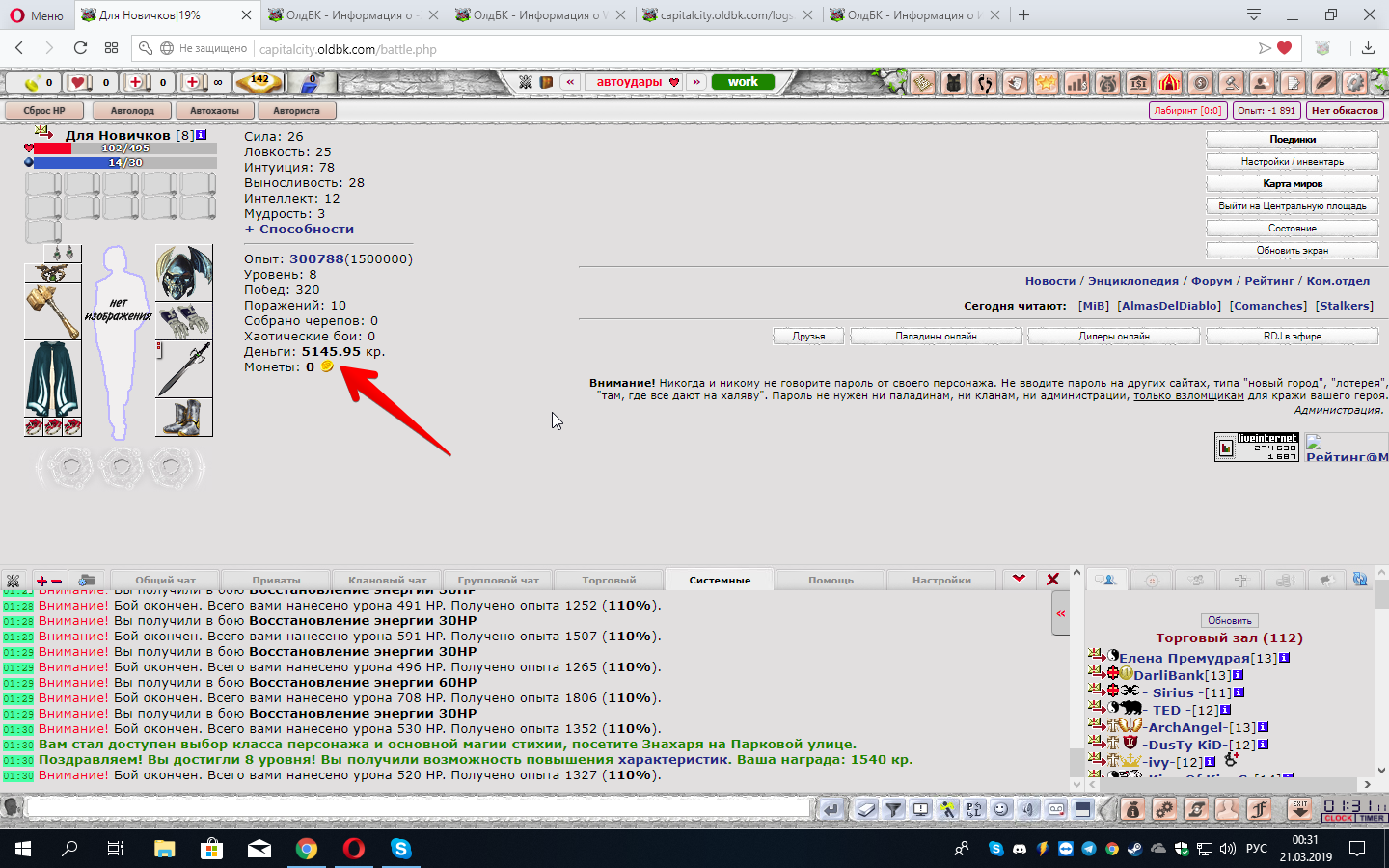
Task: Toggle the chat sound speaker icon
Action: pos(1028,809)
